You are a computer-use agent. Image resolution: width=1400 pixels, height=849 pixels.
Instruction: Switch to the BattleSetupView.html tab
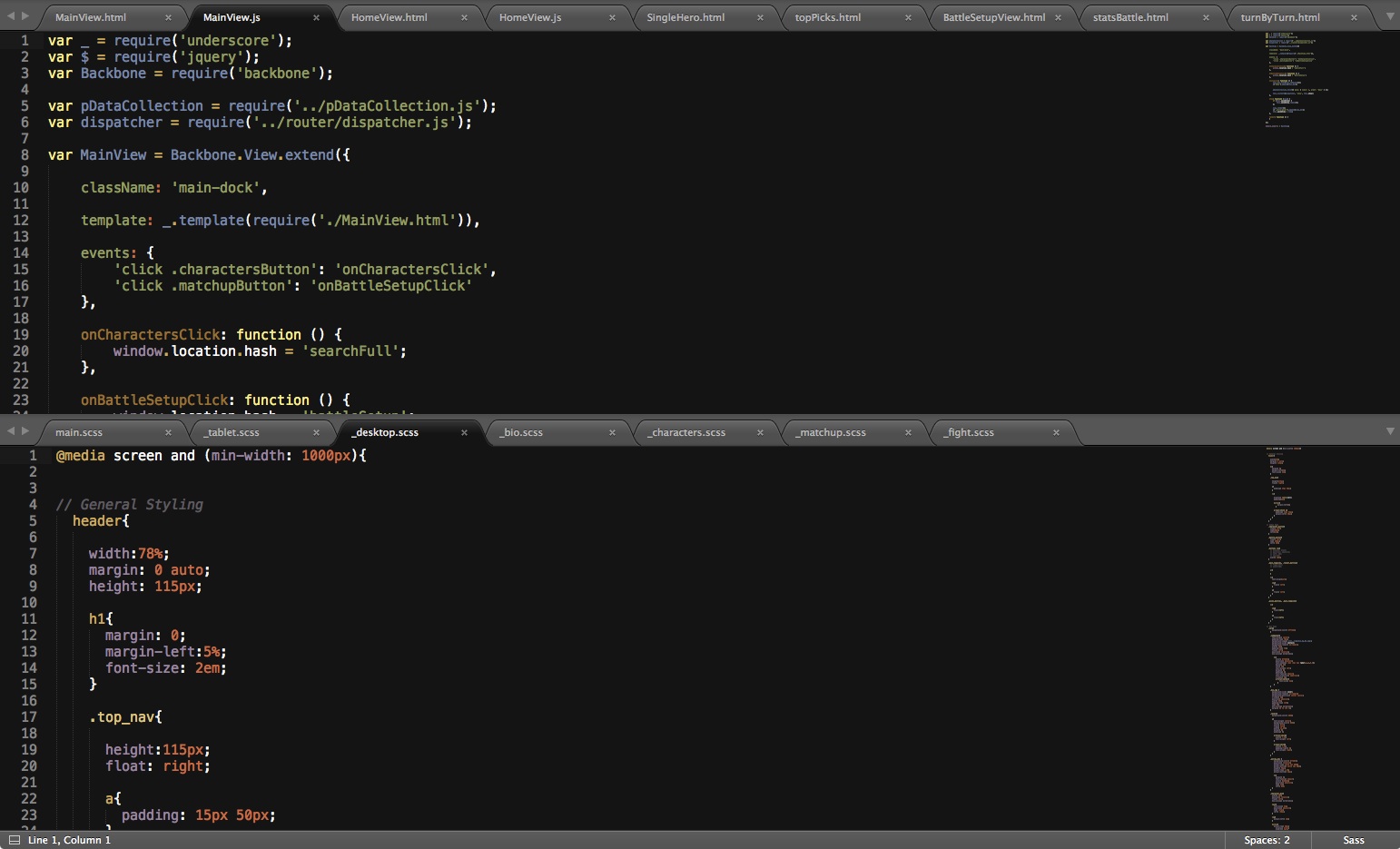click(993, 17)
